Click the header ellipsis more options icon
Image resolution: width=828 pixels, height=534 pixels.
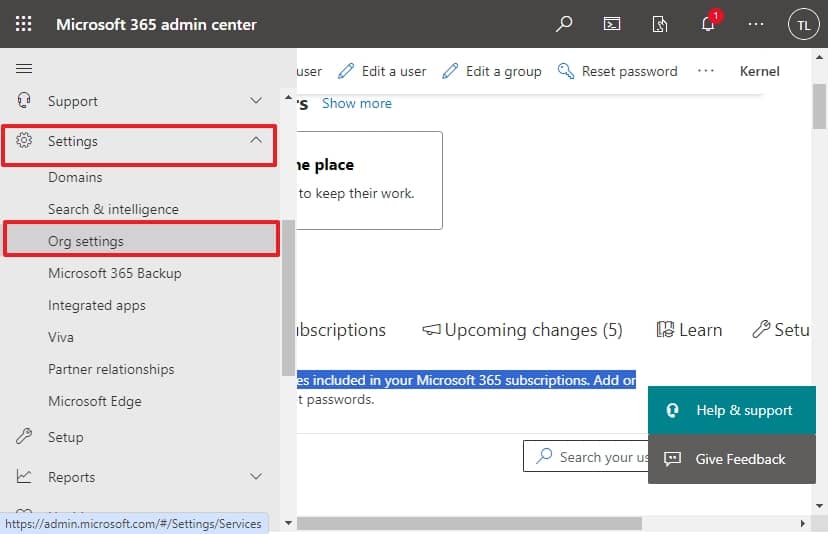click(756, 24)
